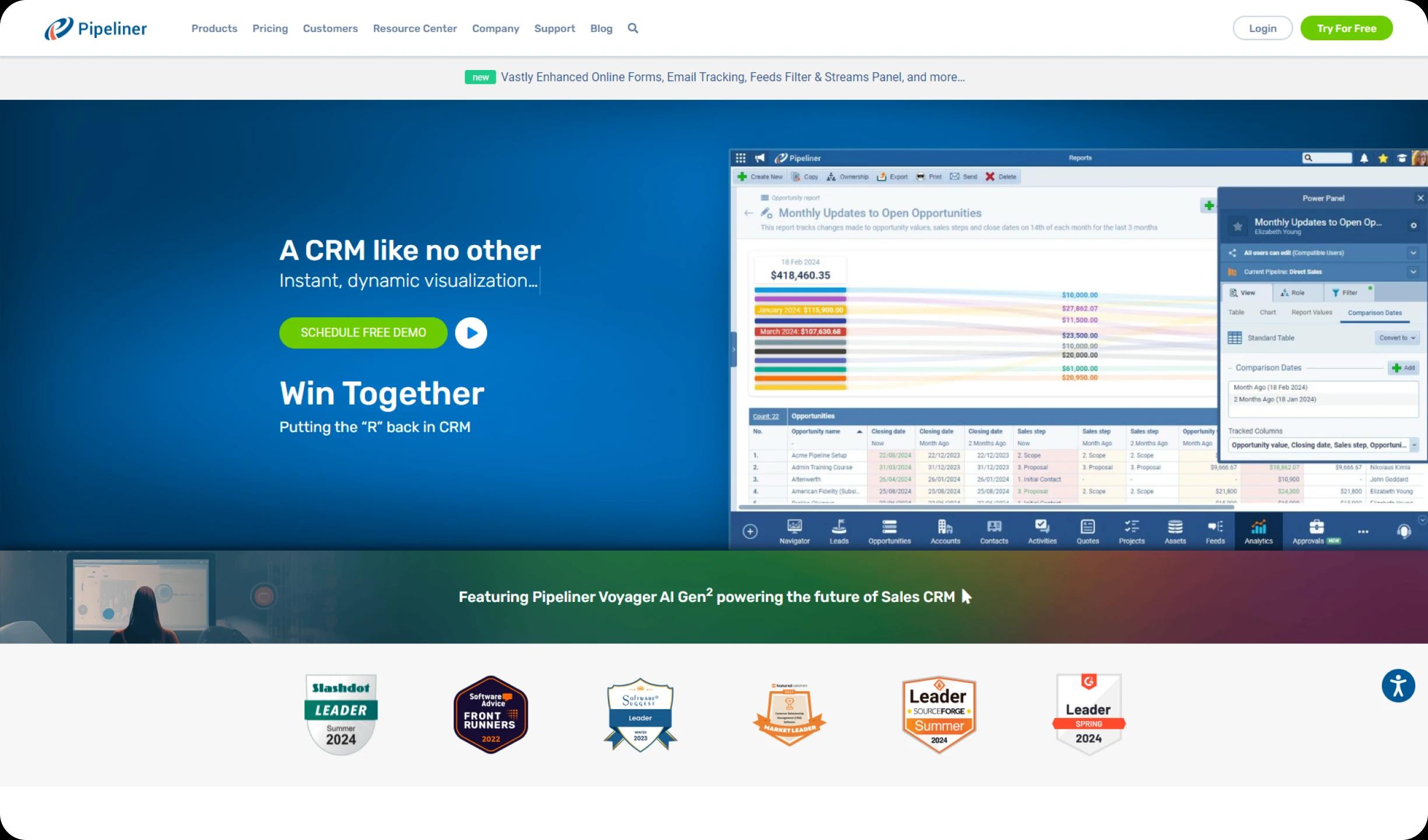Open Feeds in bottom bar
This screenshot has height=840, width=1428.
(x=1216, y=531)
